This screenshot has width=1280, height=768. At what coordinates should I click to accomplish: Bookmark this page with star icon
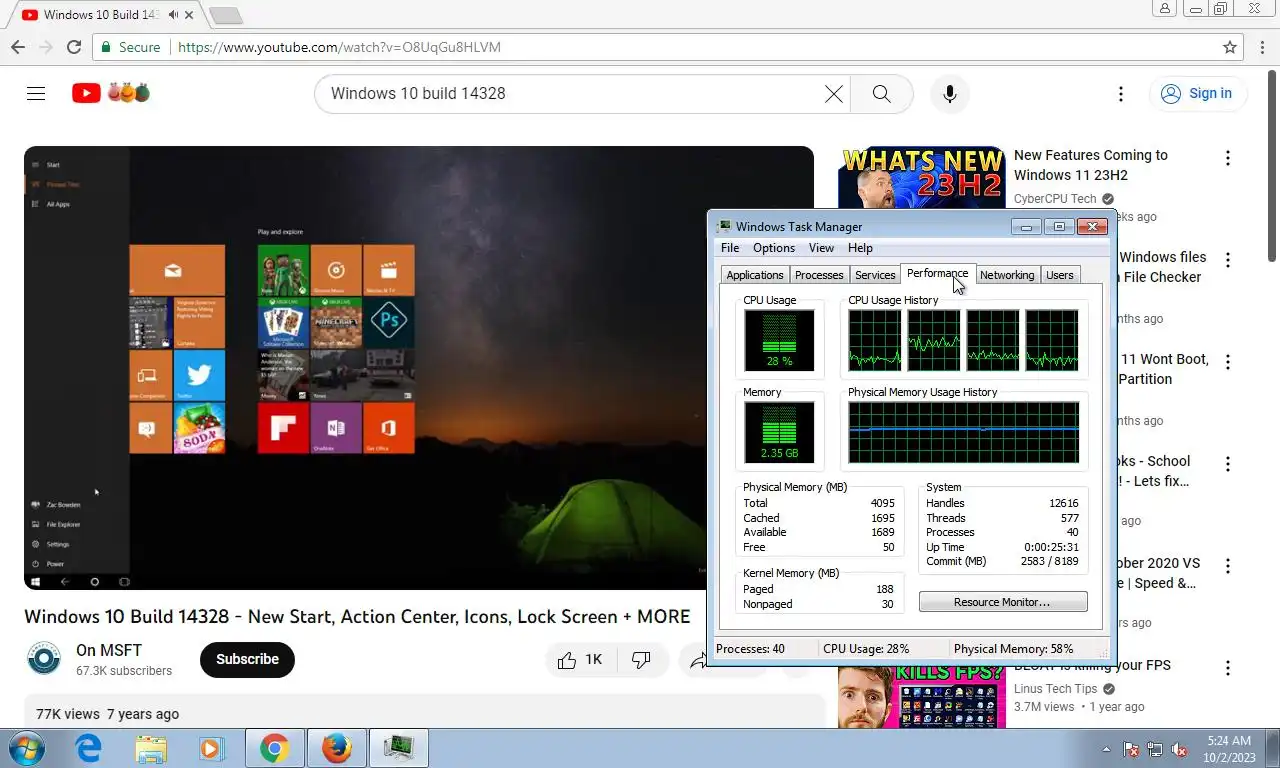pyautogui.click(x=1230, y=47)
